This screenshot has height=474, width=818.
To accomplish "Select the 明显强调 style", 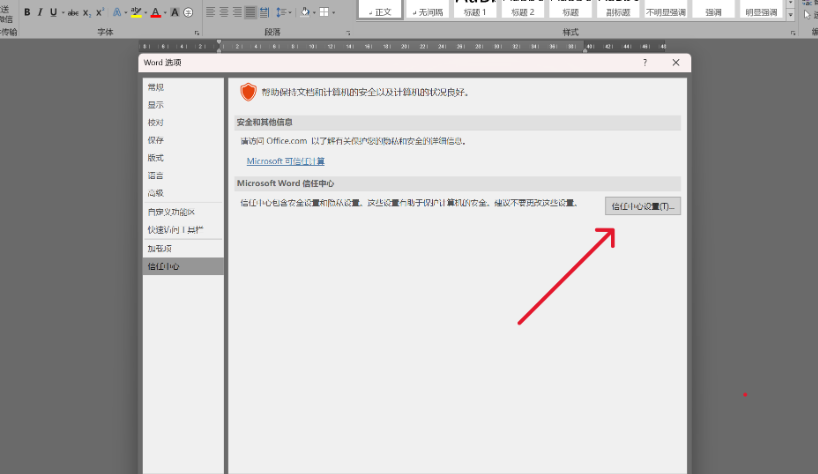I will 761,9.
